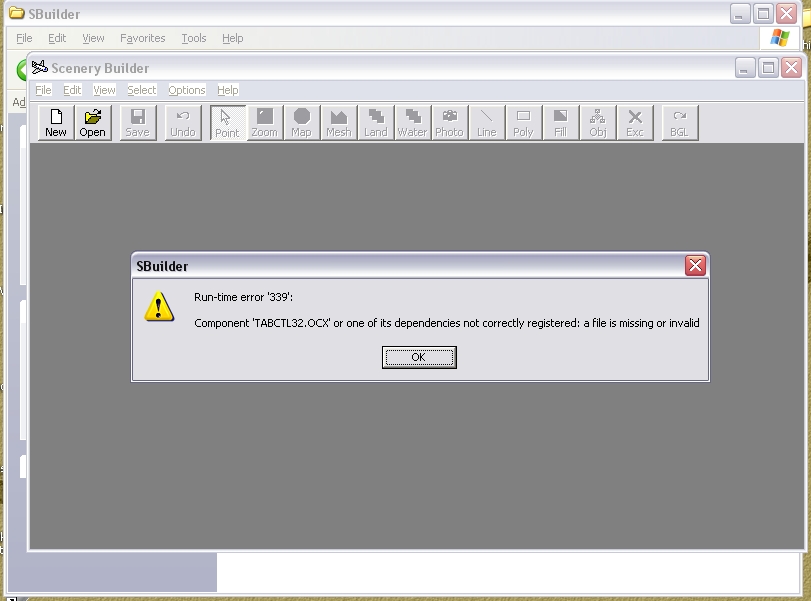
Task: Open Scenery Builder Help menu
Action: coord(228,90)
